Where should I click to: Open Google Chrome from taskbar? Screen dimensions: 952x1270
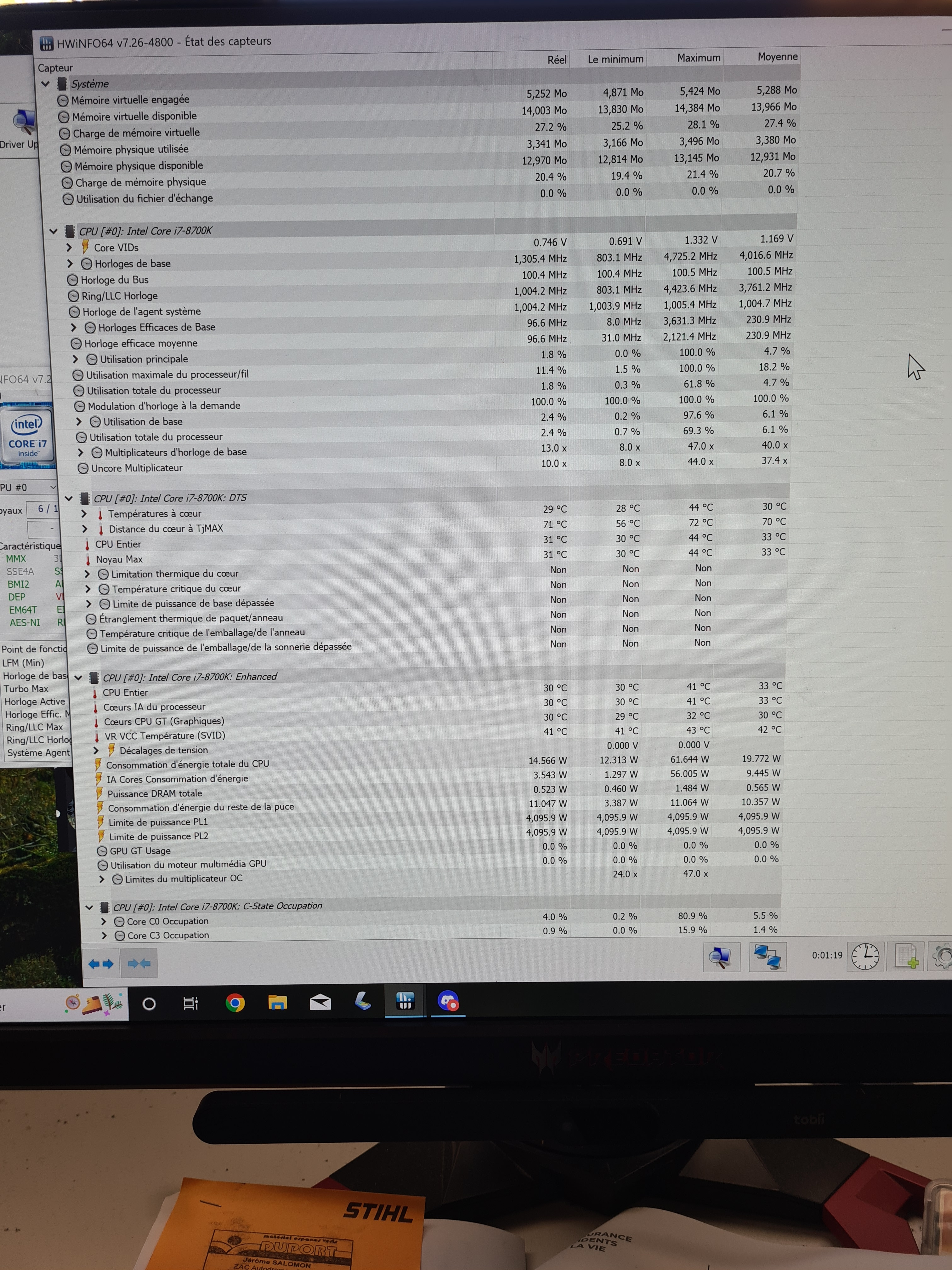[x=235, y=1003]
